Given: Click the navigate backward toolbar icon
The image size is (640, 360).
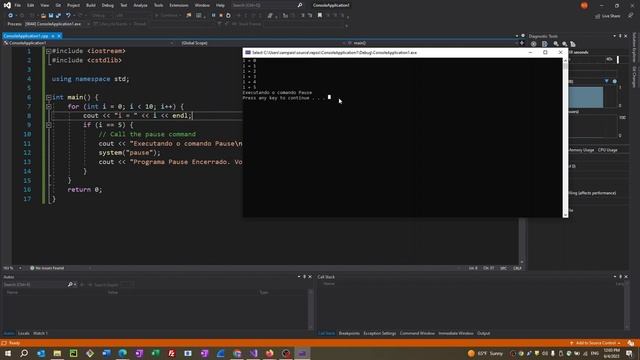Looking at the screenshot, I should tap(10, 16).
